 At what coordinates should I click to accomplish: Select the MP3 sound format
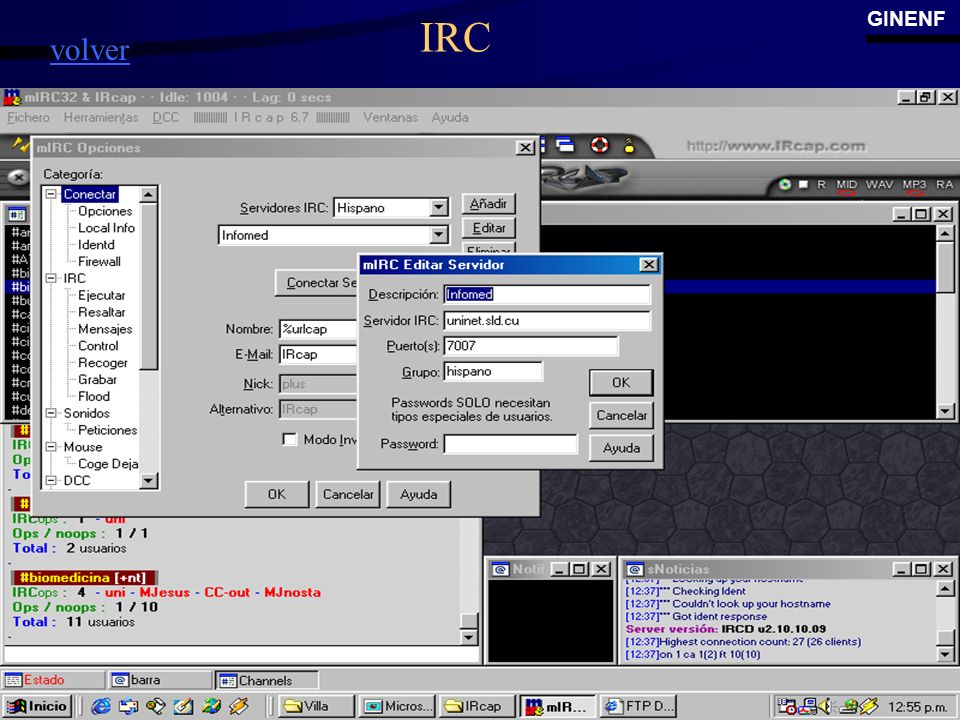click(913, 184)
